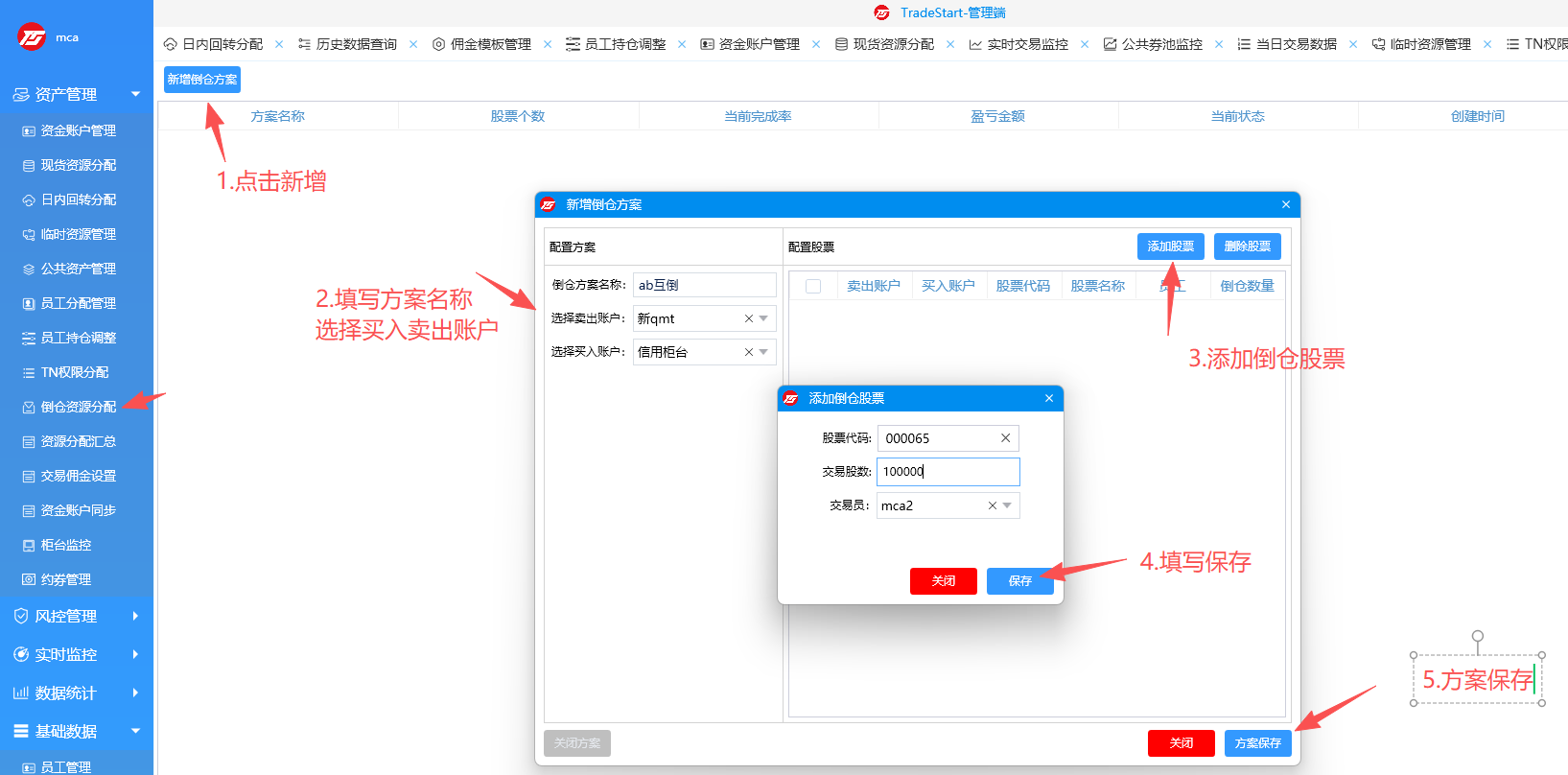Click the 实时监控 gauge icon
The image size is (1568, 775).
(21, 654)
